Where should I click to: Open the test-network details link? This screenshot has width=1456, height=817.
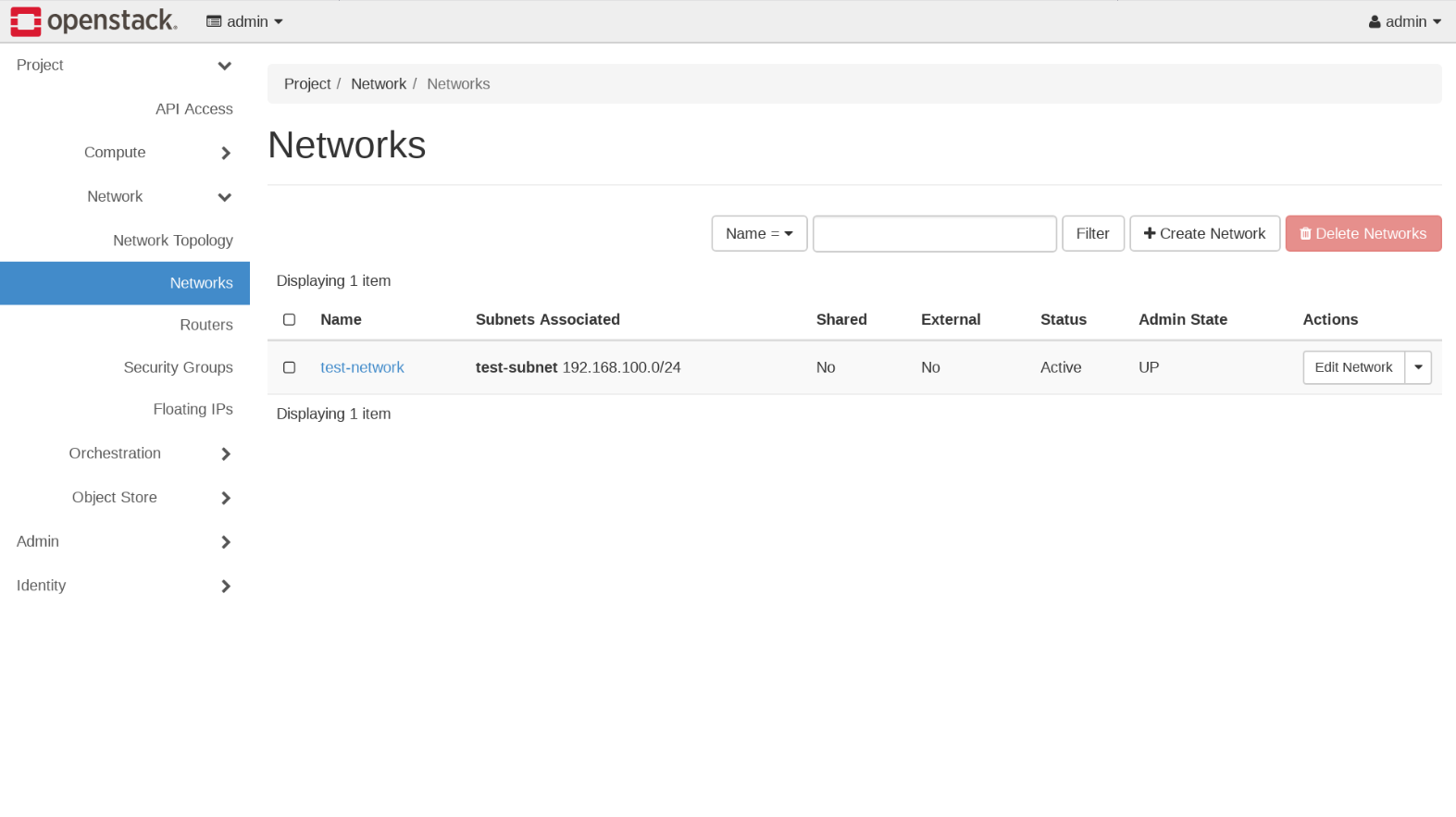point(362,367)
